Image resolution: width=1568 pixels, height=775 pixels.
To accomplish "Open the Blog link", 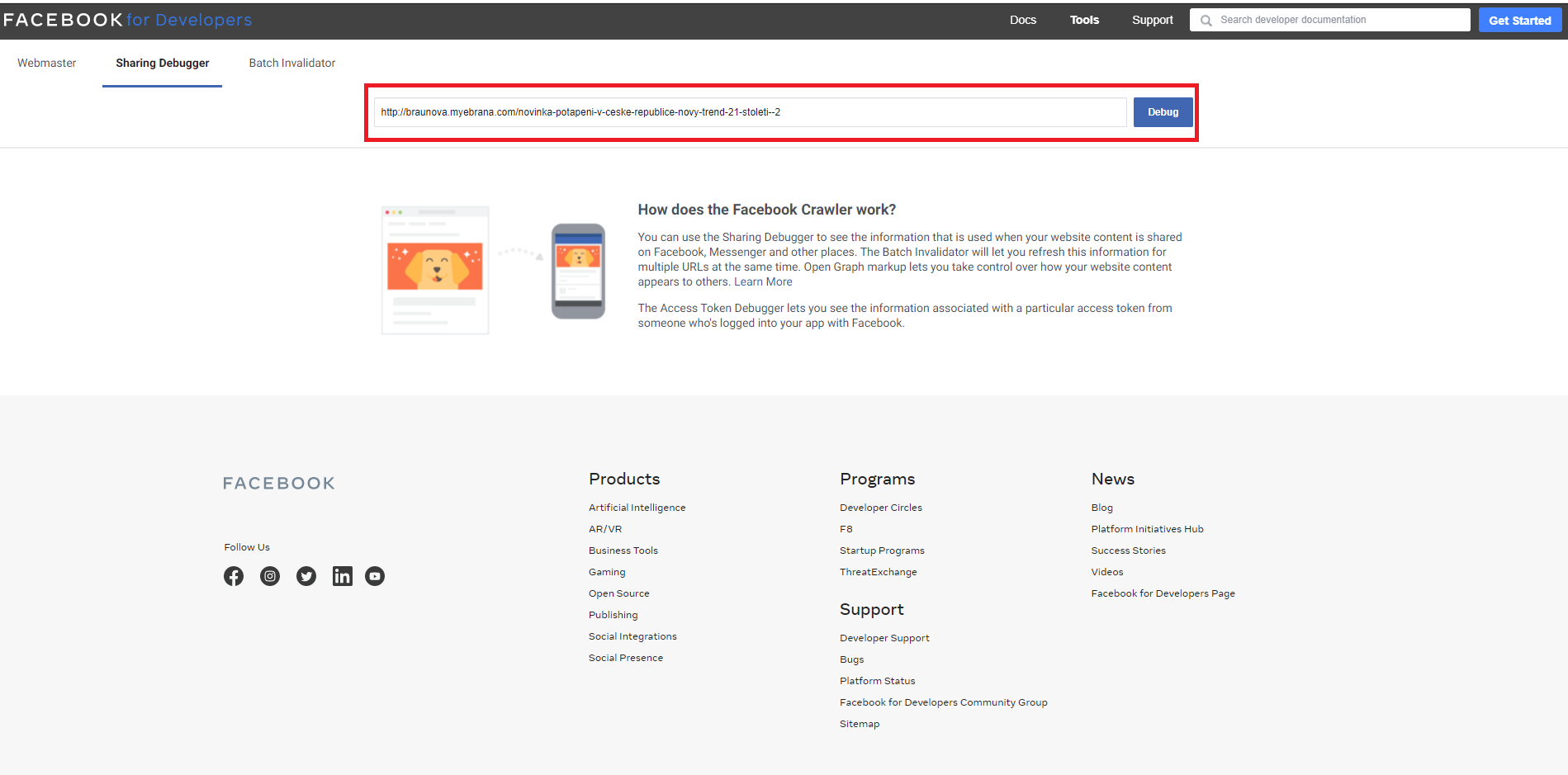I will (x=1102, y=508).
